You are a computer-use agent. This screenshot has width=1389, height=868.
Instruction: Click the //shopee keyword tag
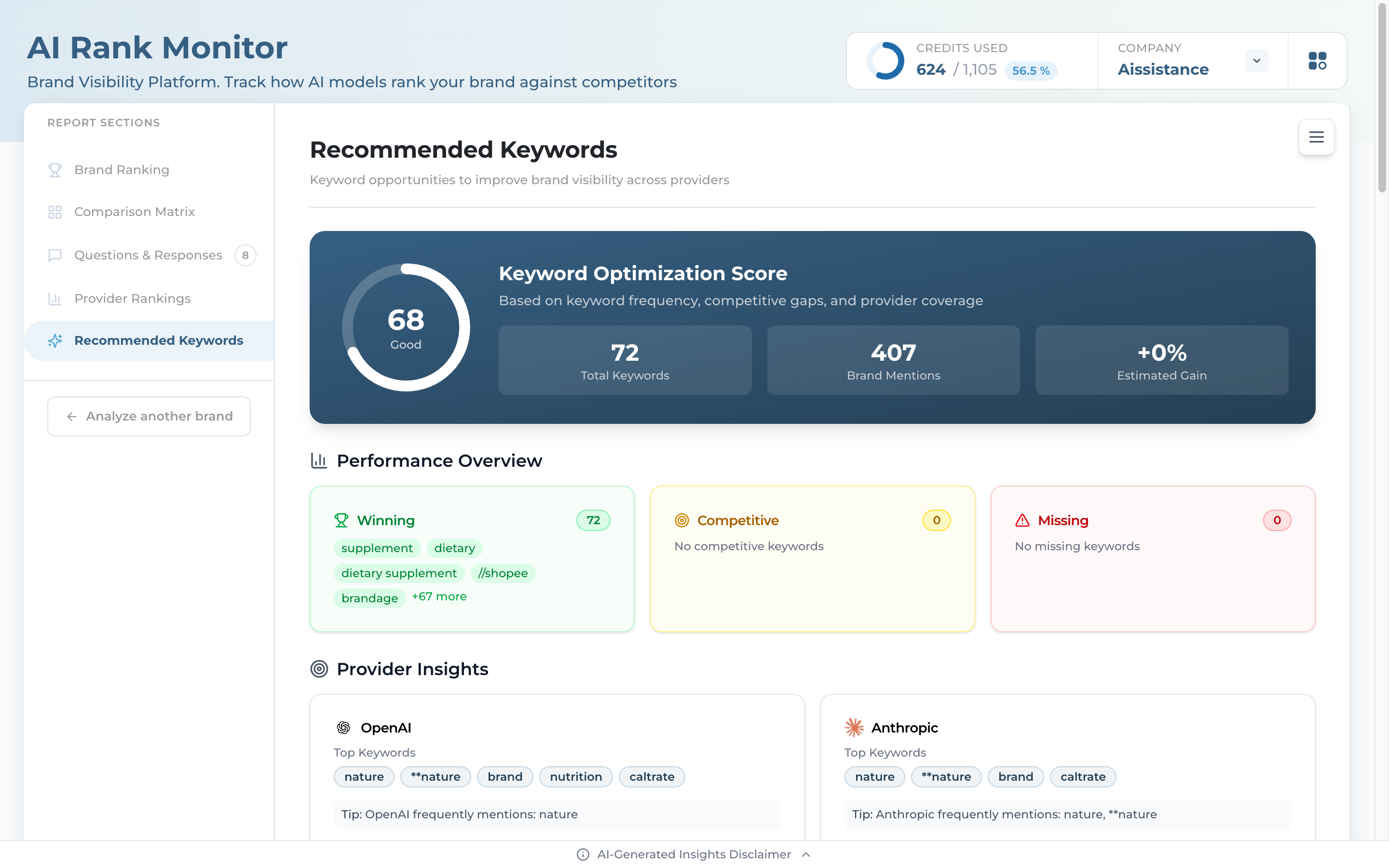tap(503, 573)
